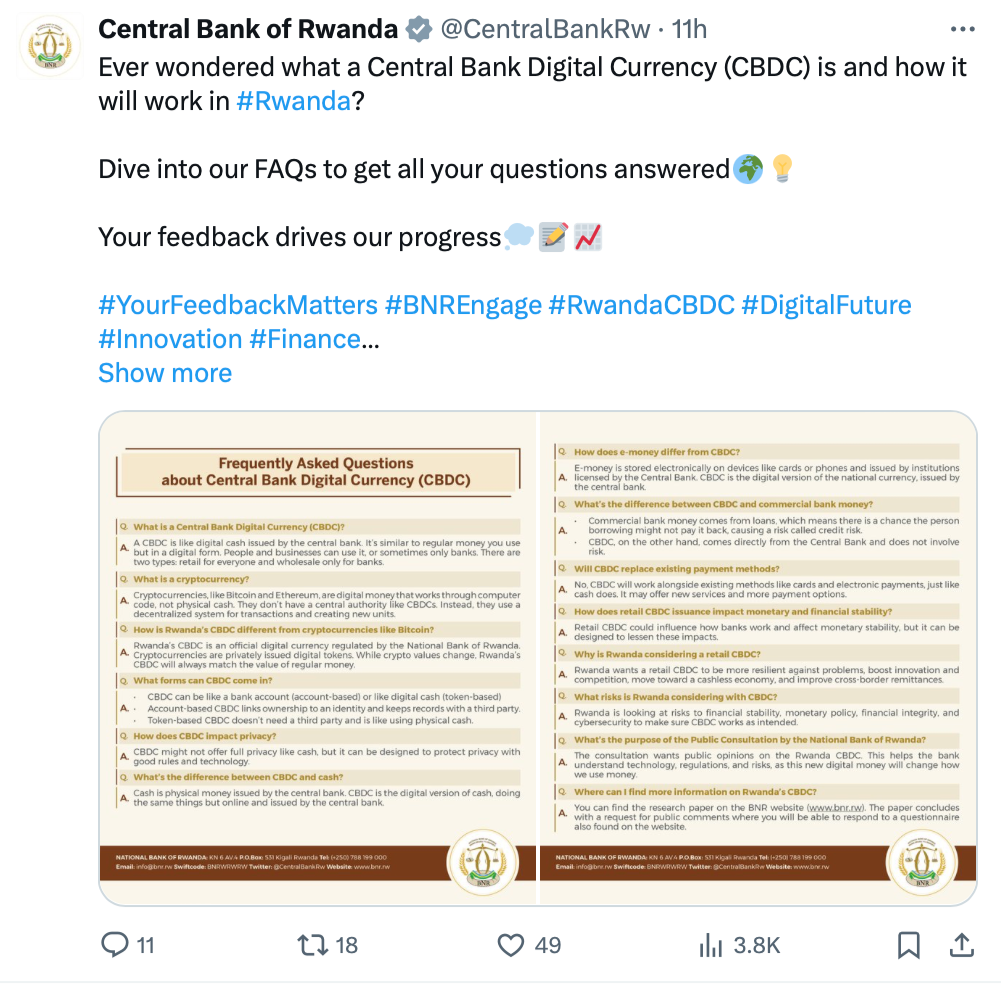Open the three-dot more options menu
The width and height of the screenshot is (1001, 987).
pyautogui.click(x=963, y=29)
